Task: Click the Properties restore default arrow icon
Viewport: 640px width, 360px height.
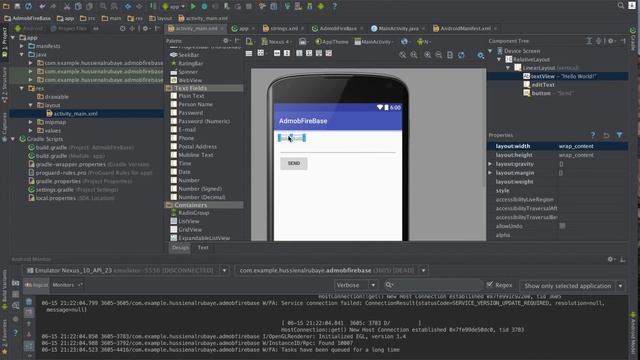Action: coord(606,135)
